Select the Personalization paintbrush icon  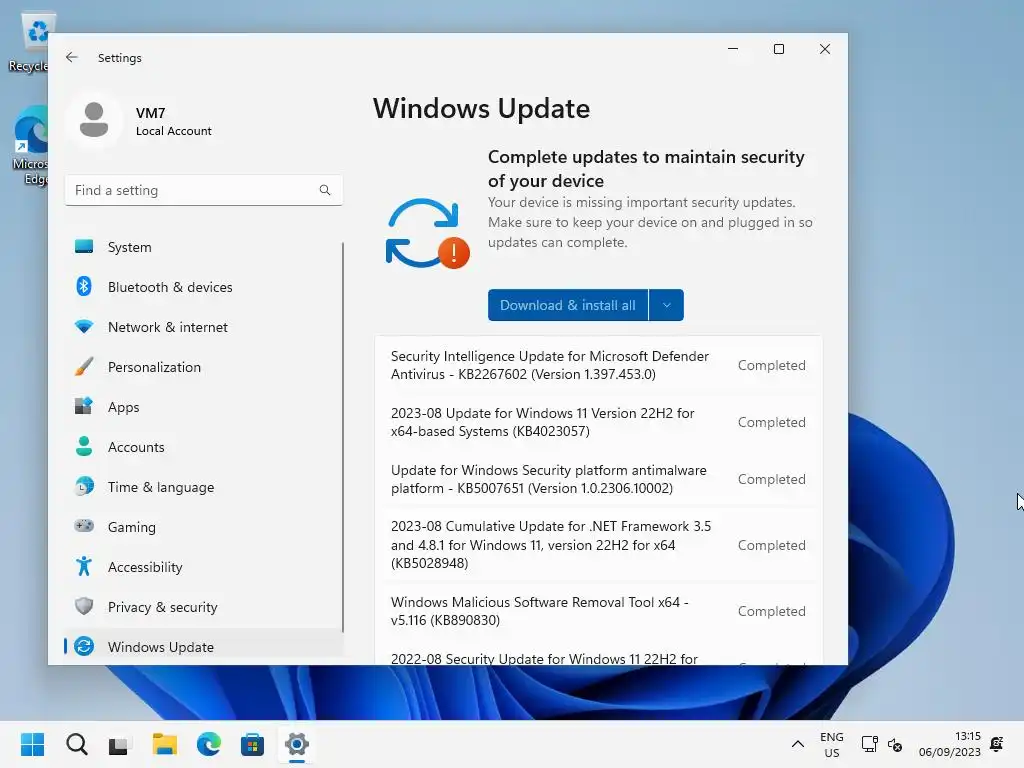point(84,366)
